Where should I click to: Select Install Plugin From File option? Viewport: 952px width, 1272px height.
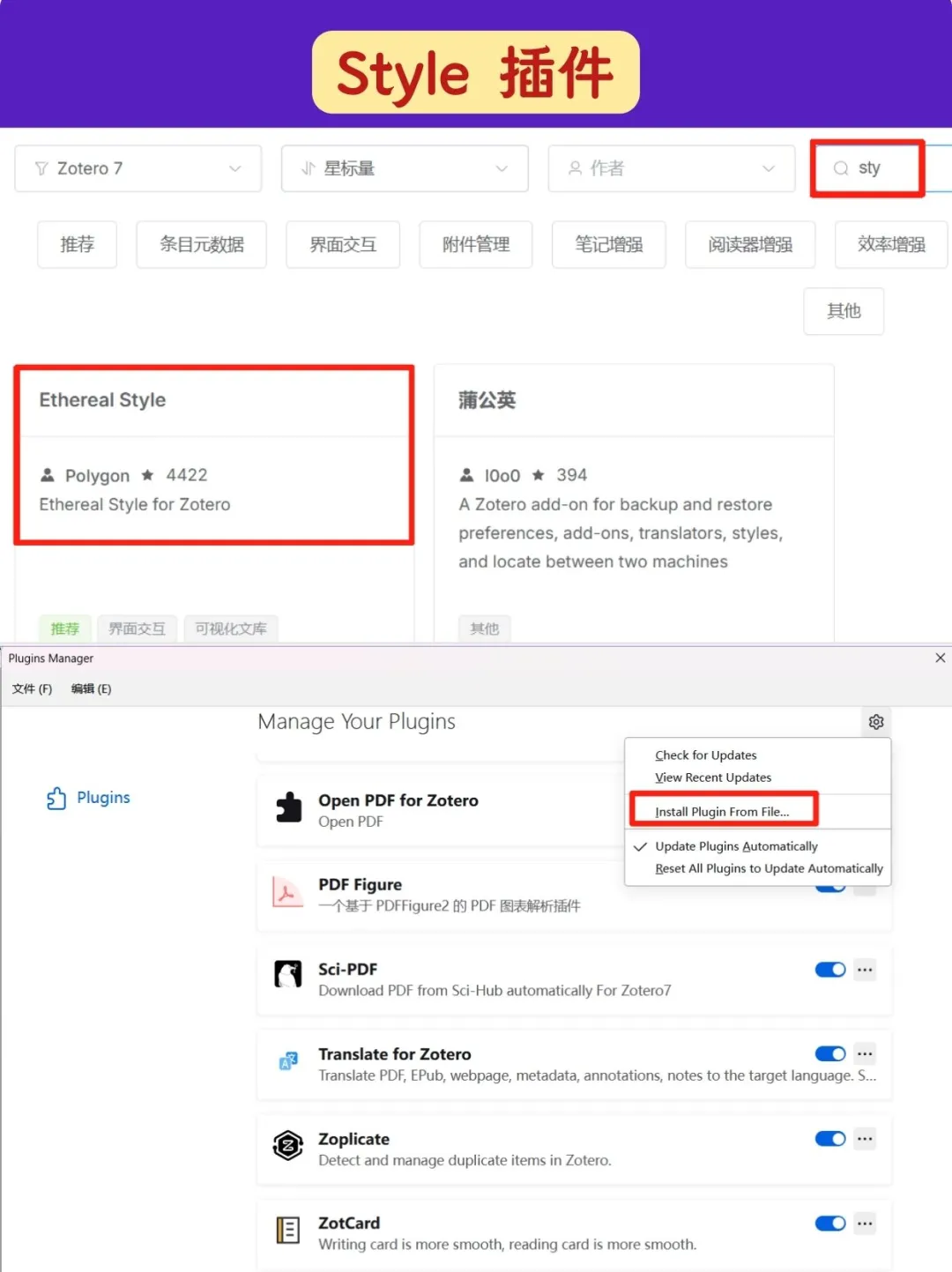(x=723, y=811)
